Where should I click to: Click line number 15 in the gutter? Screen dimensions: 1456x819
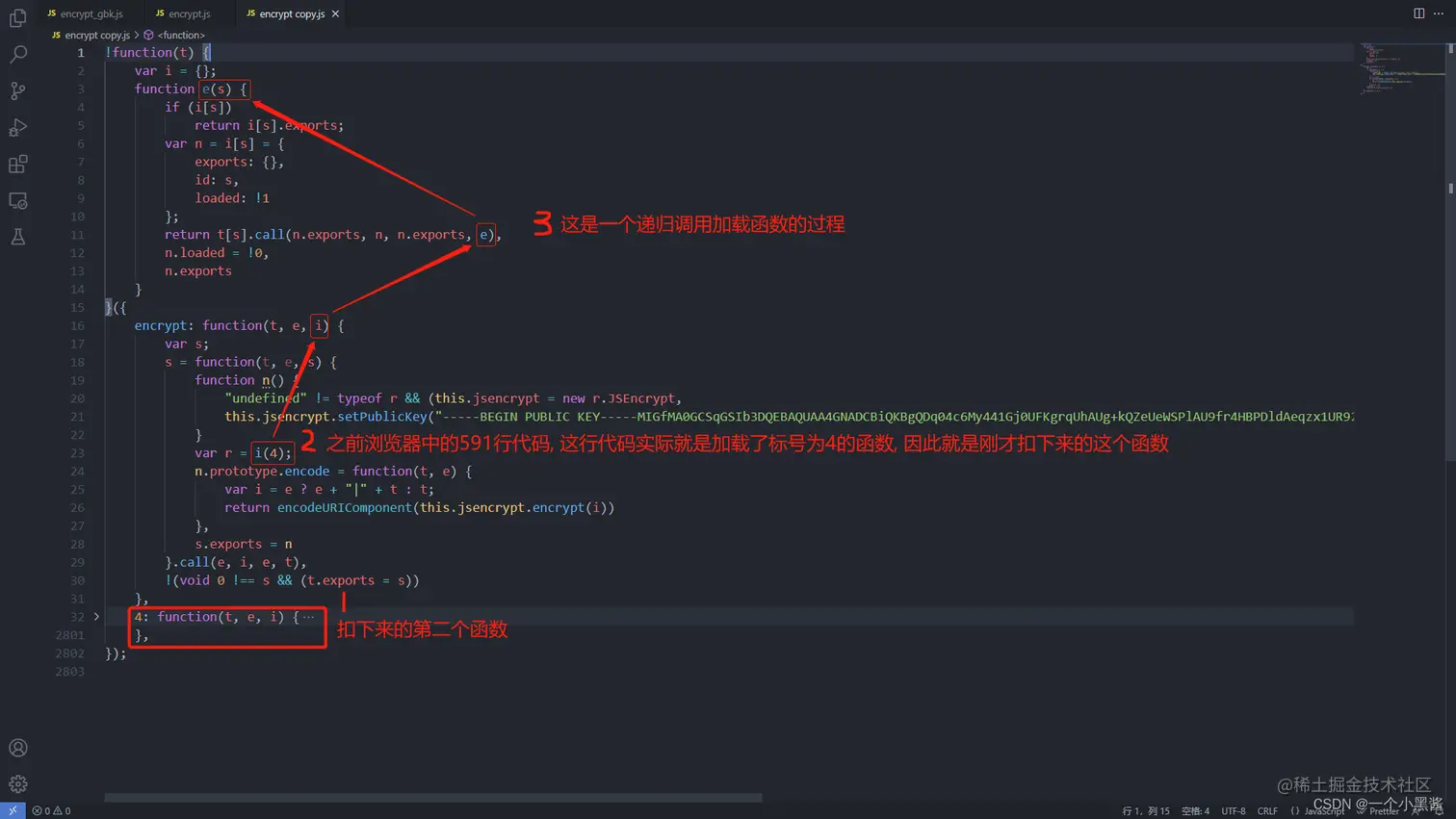point(77,307)
